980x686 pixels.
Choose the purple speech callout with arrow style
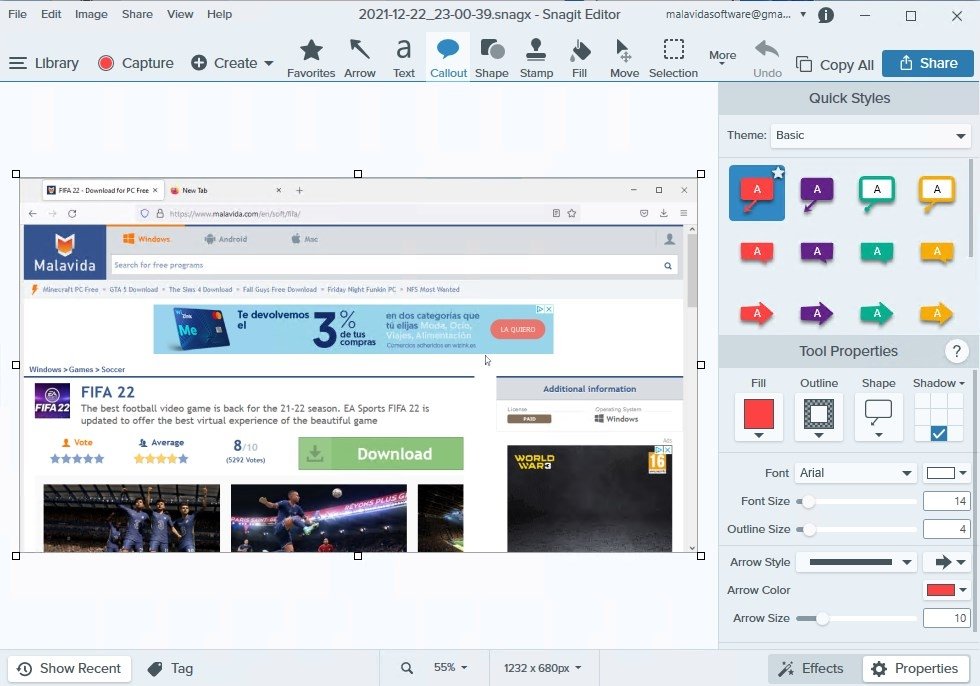point(817,194)
